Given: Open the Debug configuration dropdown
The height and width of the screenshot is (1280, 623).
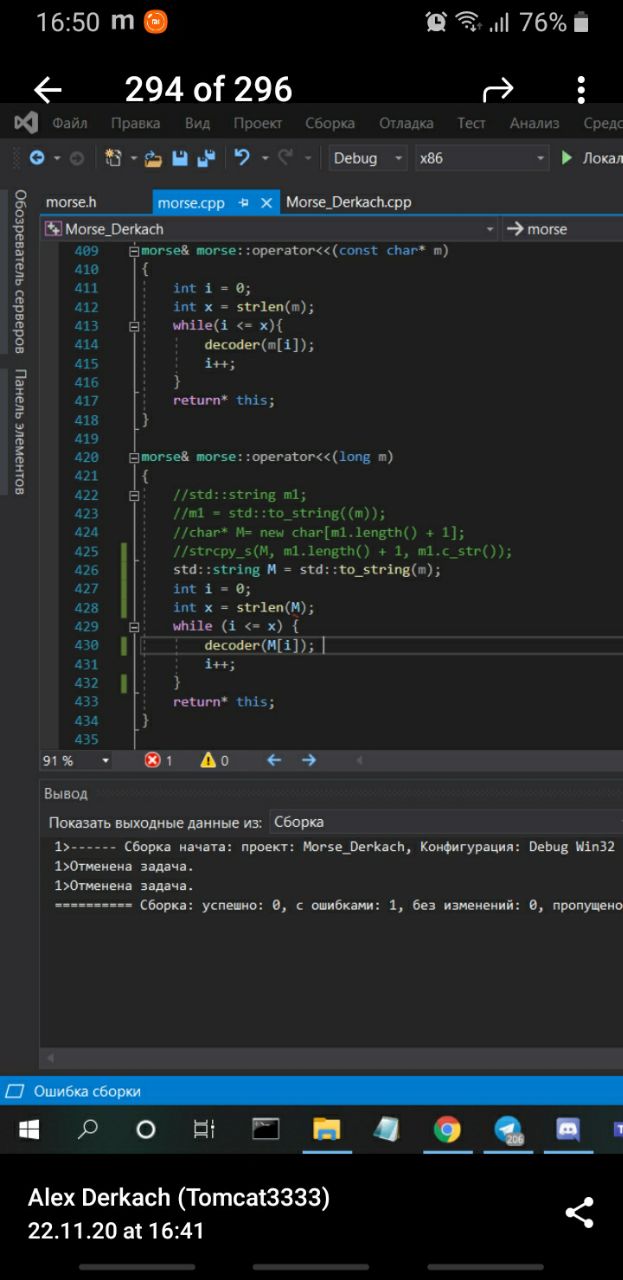Looking at the screenshot, I should pyautogui.click(x=368, y=158).
